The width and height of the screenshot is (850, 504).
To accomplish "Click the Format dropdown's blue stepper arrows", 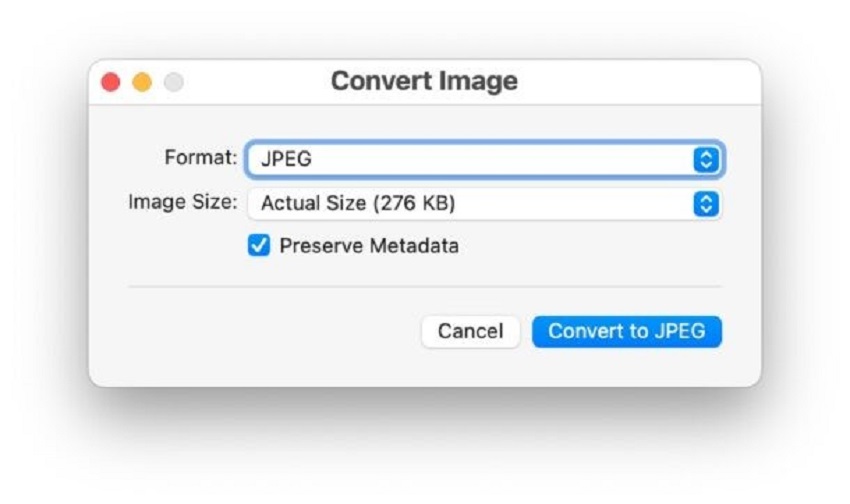I will pos(706,159).
